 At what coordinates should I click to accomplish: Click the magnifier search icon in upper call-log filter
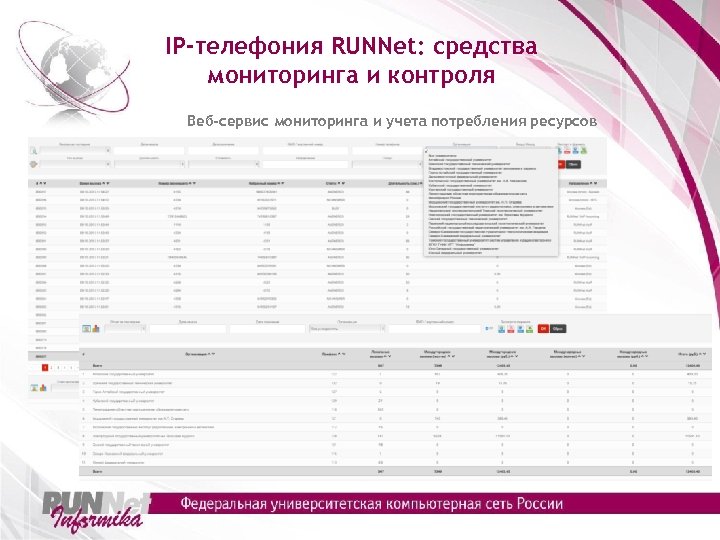point(34,151)
